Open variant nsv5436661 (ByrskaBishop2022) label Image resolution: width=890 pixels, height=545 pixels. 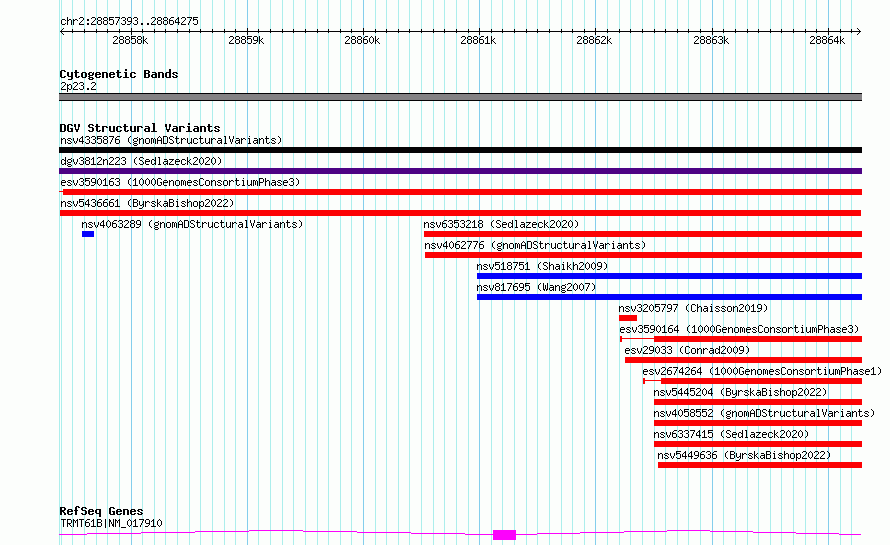[x=147, y=203]
